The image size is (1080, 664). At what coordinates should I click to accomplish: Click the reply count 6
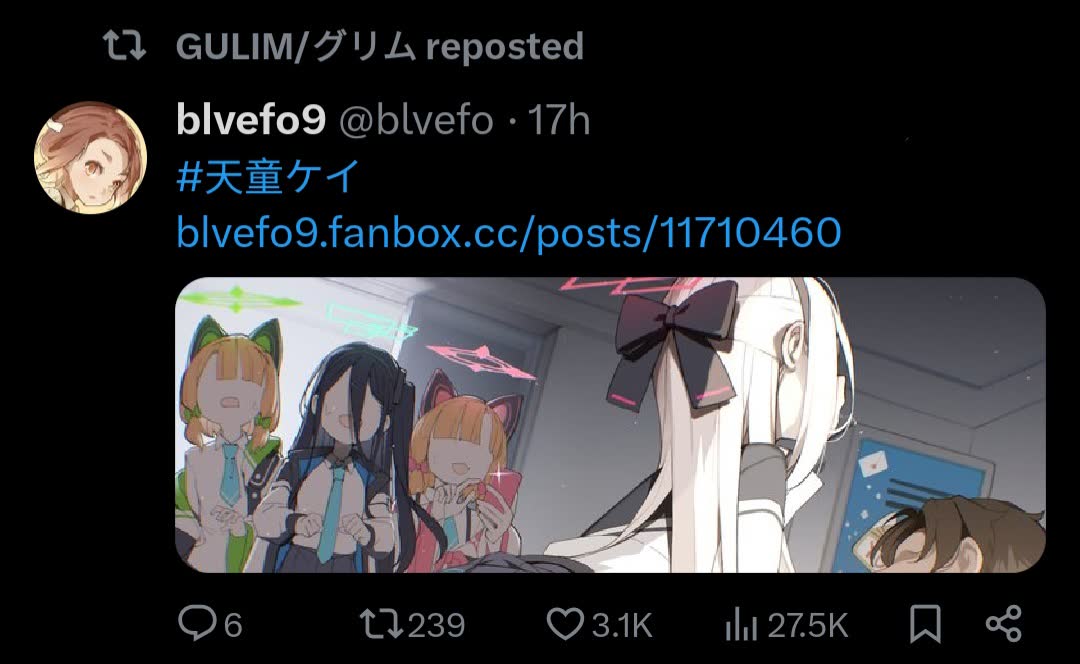233,625
